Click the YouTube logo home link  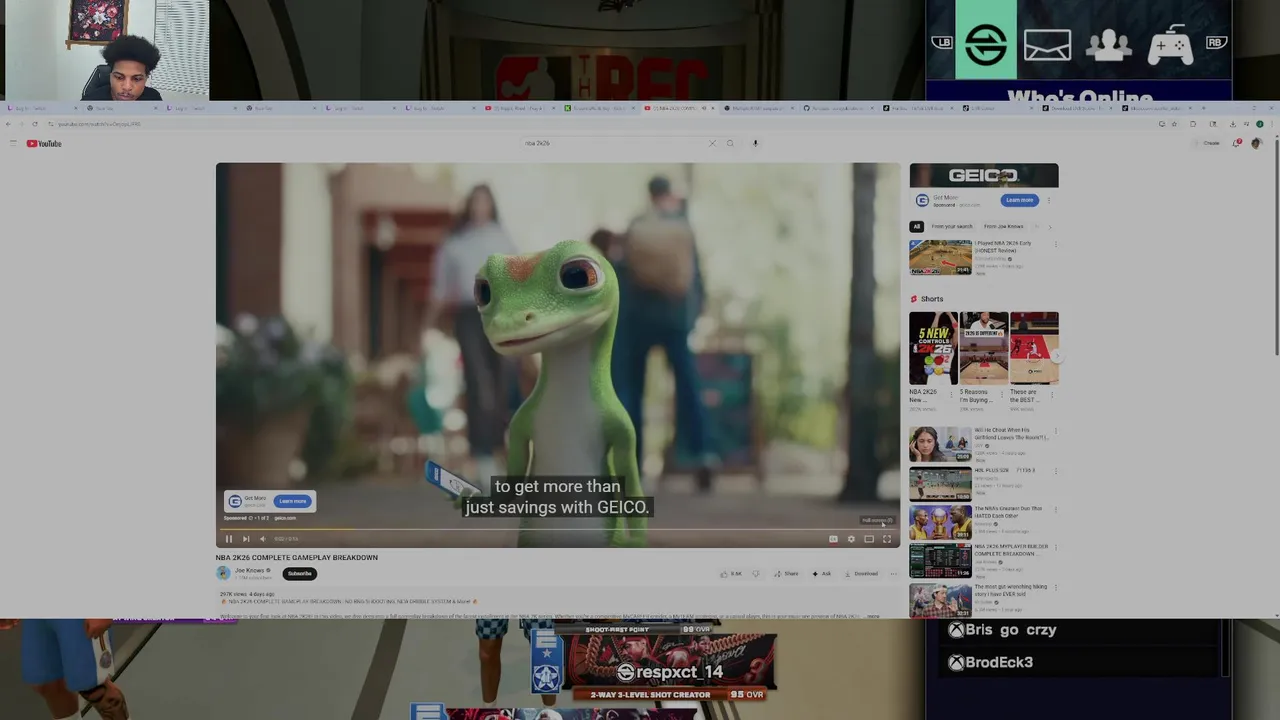coord(44,144)
